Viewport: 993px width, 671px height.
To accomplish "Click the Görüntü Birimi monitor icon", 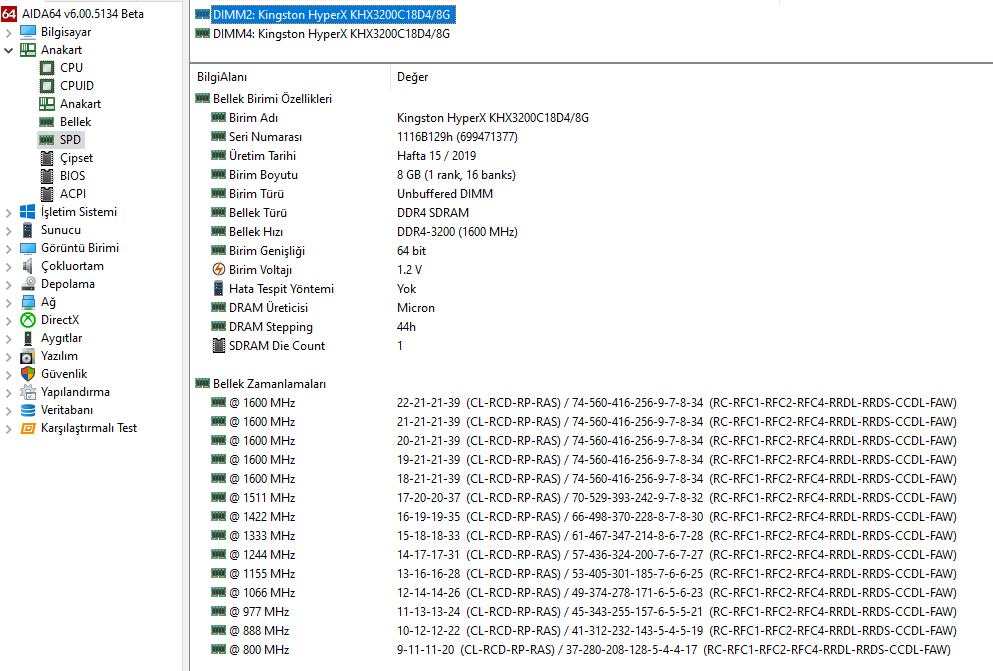I will [x=28, y=248].
